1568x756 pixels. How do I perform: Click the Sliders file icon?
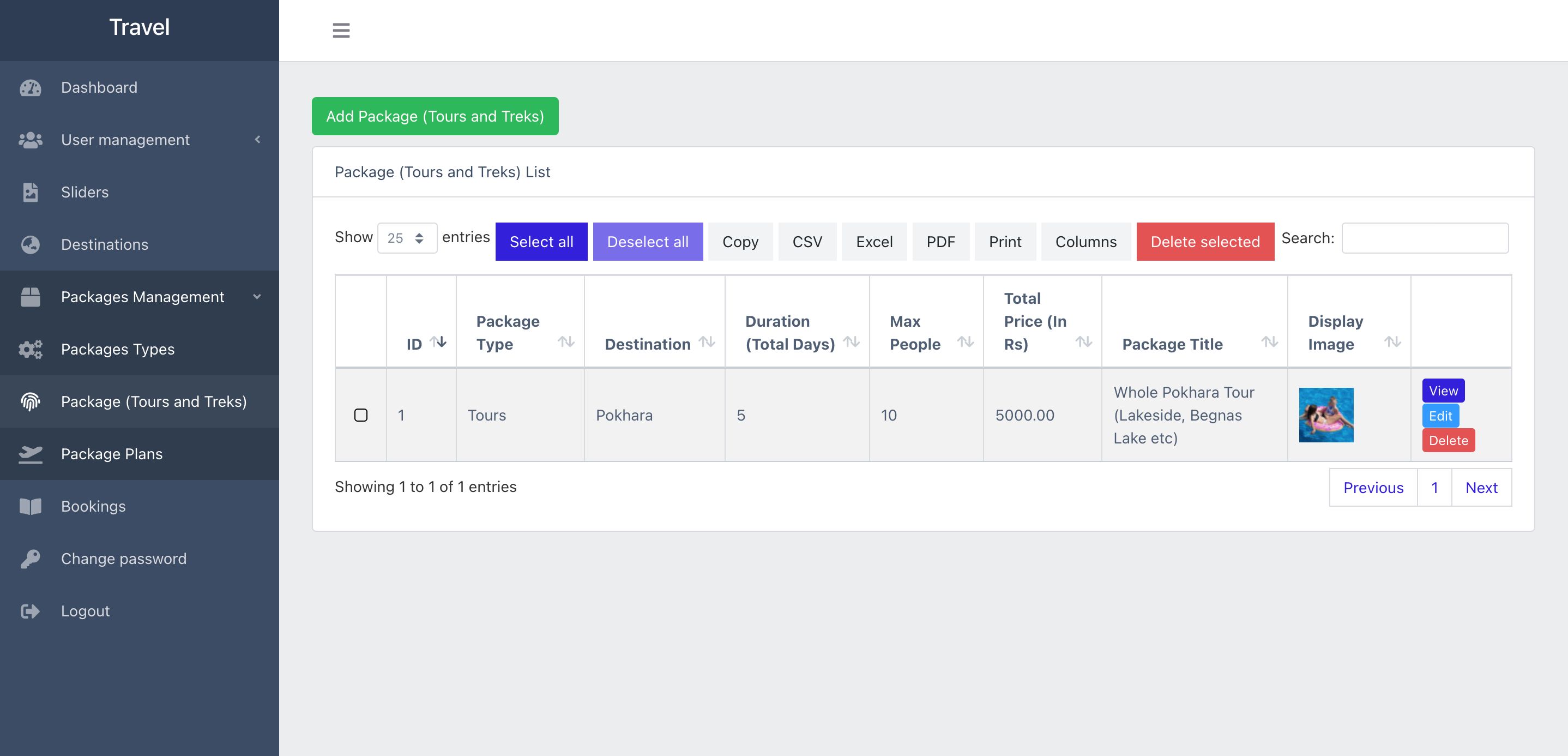(x=30, y=193)
